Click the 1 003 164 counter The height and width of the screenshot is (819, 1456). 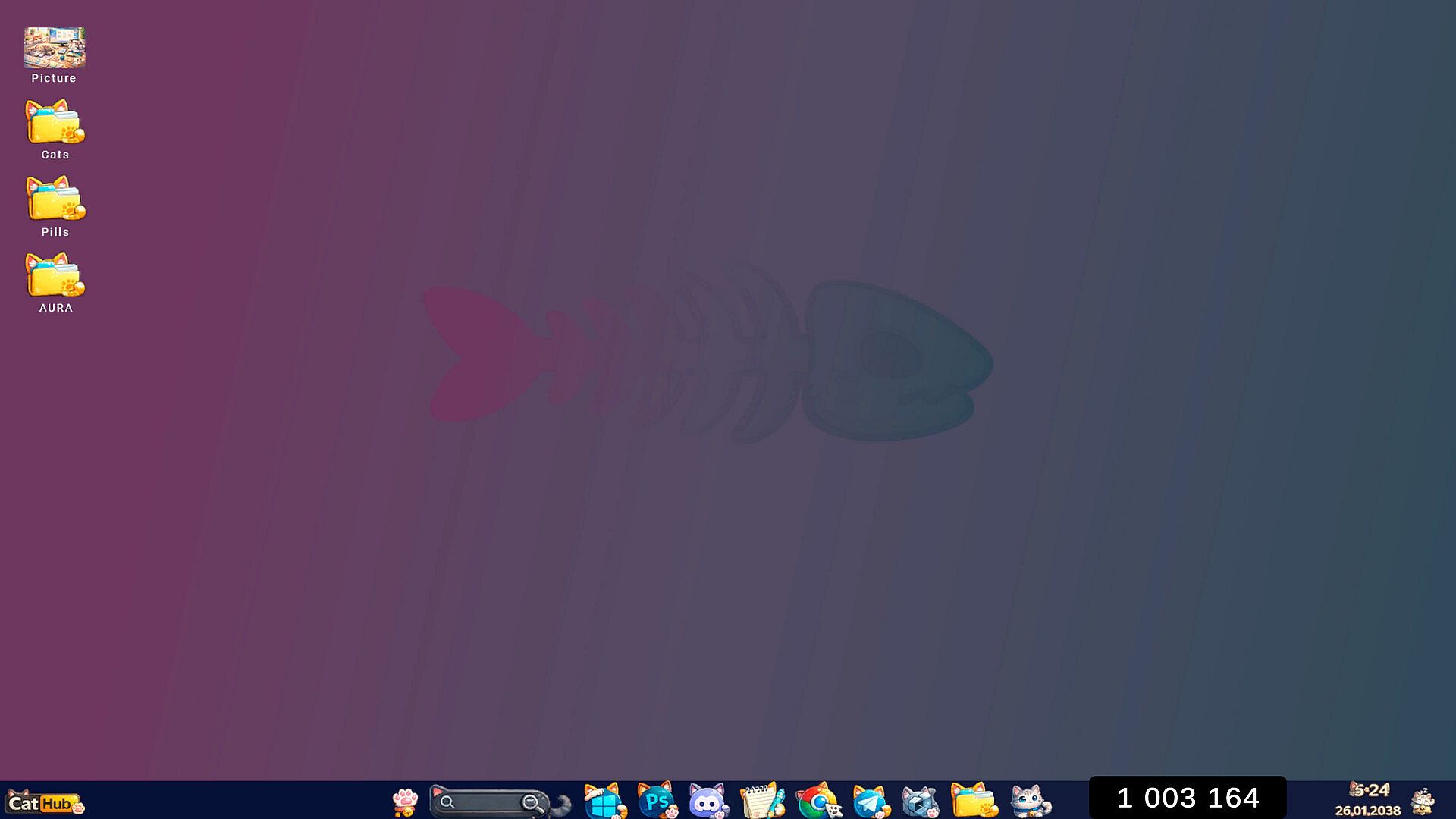[1188, 798]
